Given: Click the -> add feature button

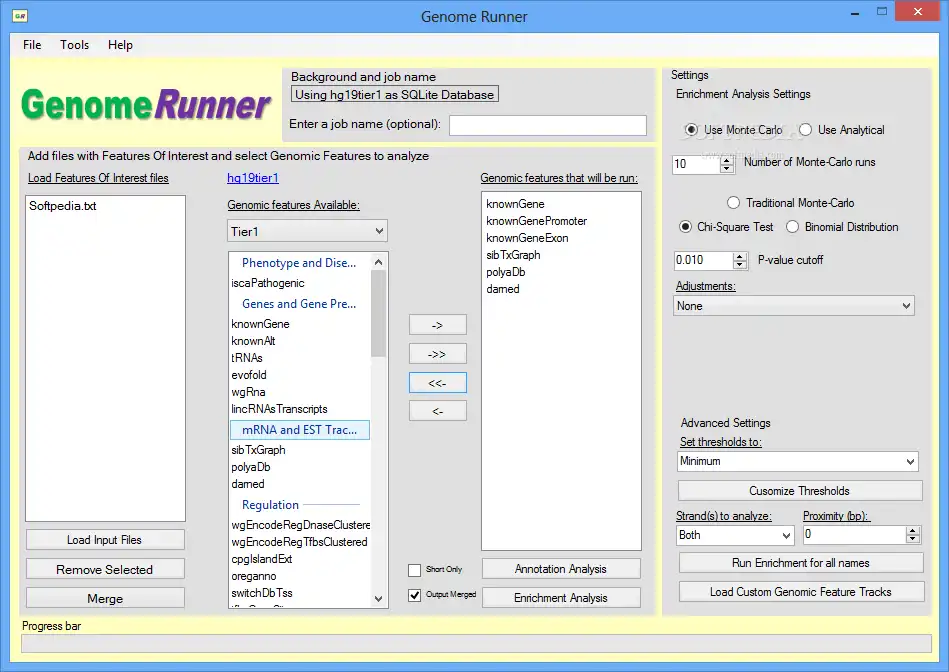Looking at the screenshot, I should tap(438, 325).
